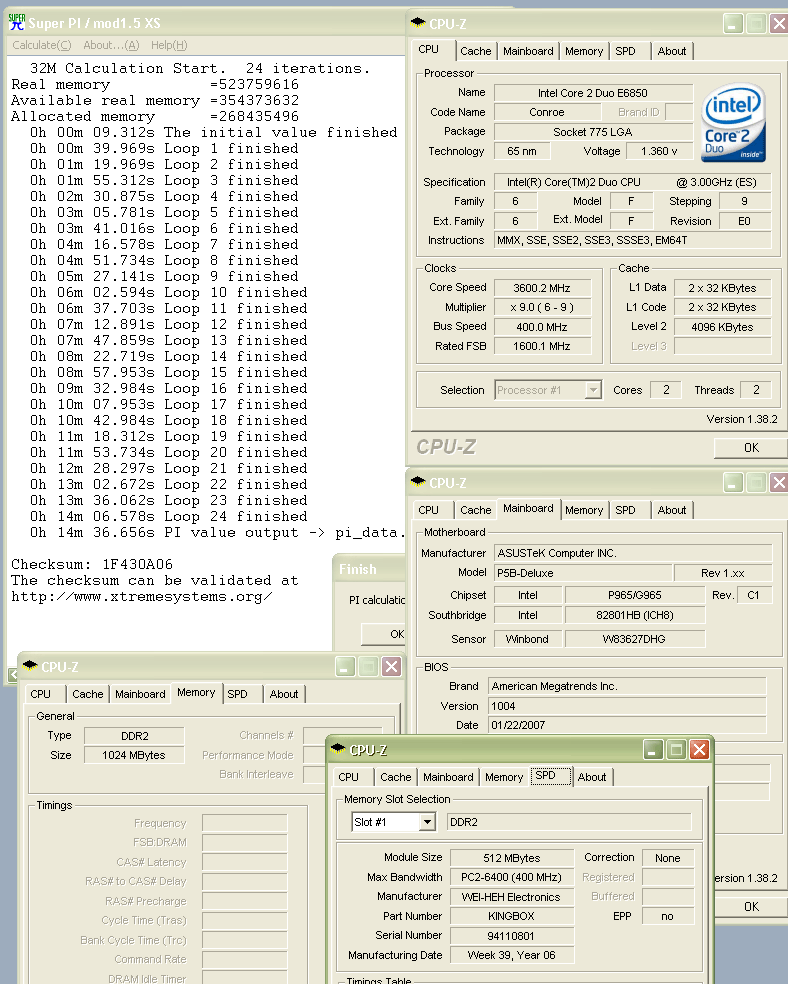The width and height of the screenshot is (788, 984).
Task: Select Cache tab in Mainboard CPU-Z window
Action: coord(476,510)
